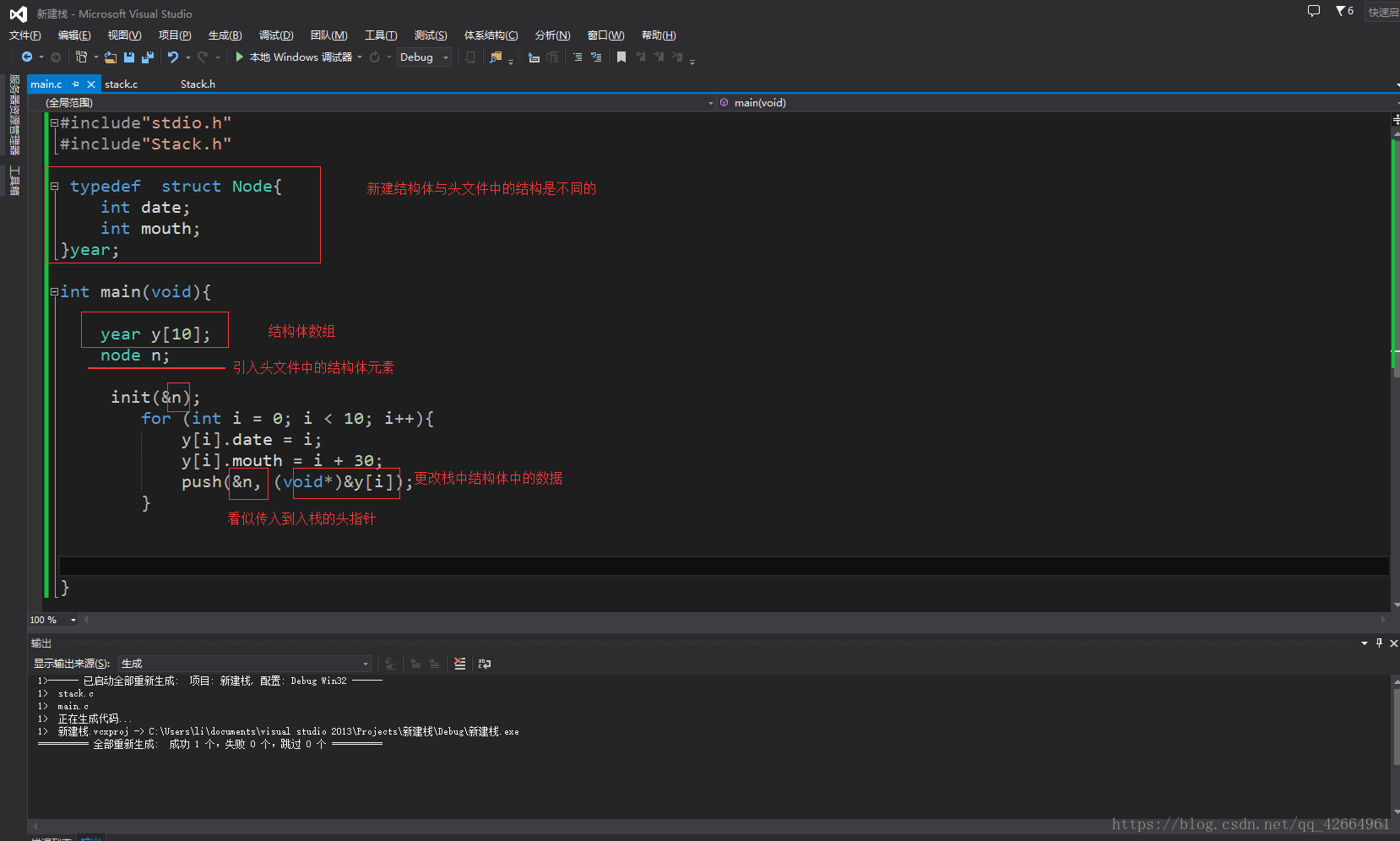
Task: Open the 文件(F) menu
Action: [25, 35]
